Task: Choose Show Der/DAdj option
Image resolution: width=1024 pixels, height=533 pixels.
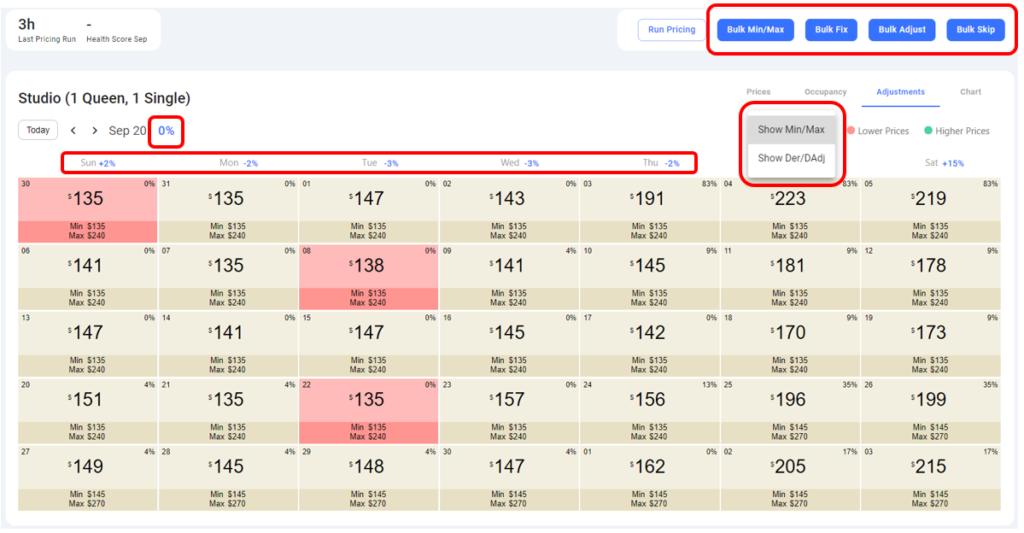Action: tap(792, 158)
